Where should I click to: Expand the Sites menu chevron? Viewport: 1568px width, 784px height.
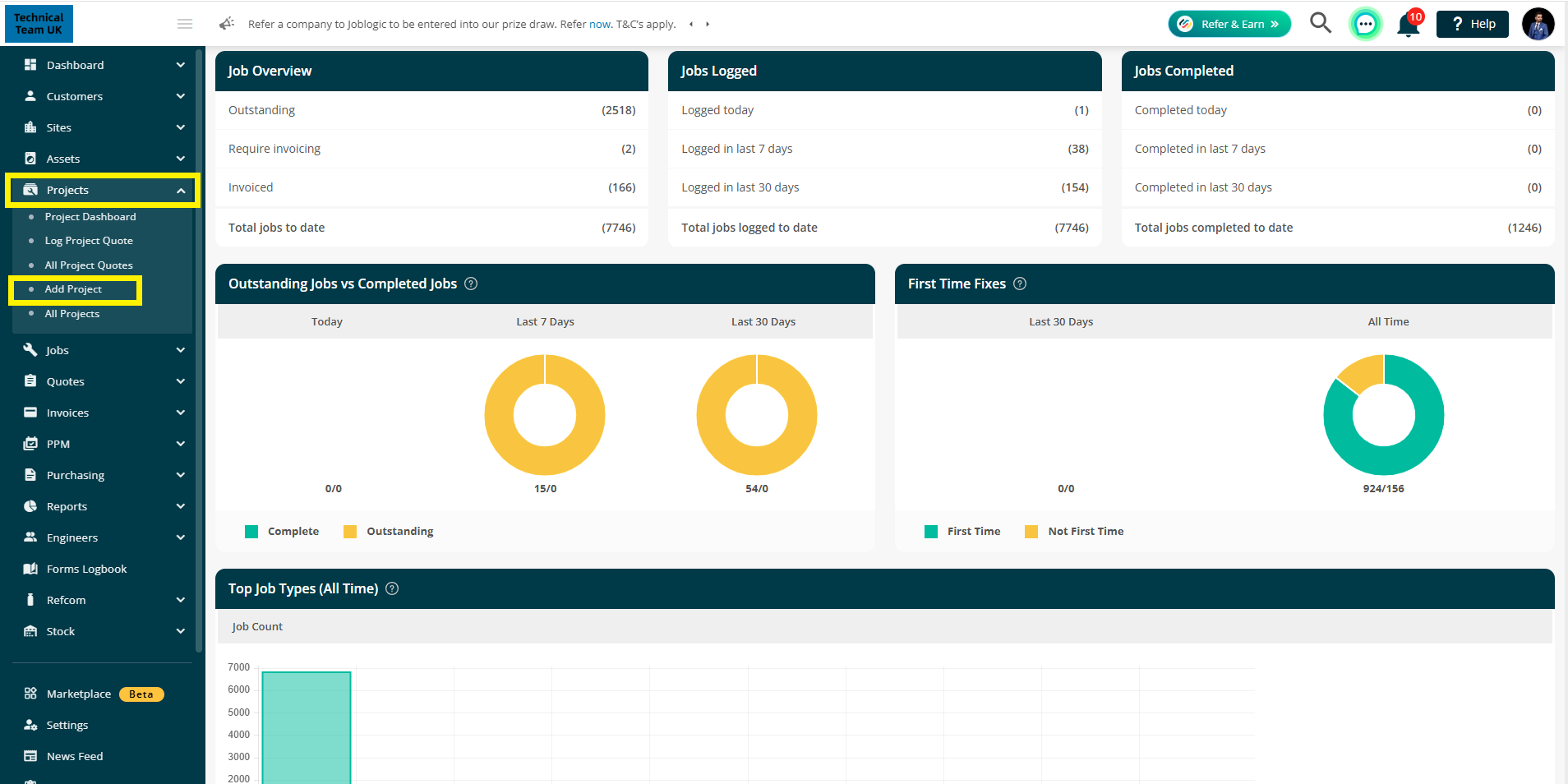[x=181, y=127]
